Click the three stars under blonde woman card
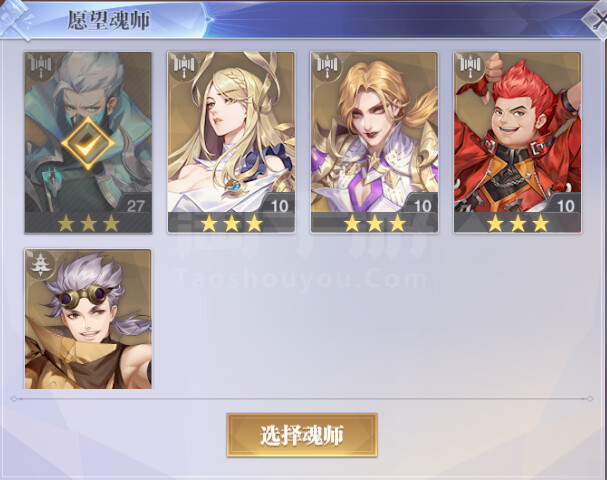This screenshot has height=480, width=607. pyautogui.click(x=232, y=223)
